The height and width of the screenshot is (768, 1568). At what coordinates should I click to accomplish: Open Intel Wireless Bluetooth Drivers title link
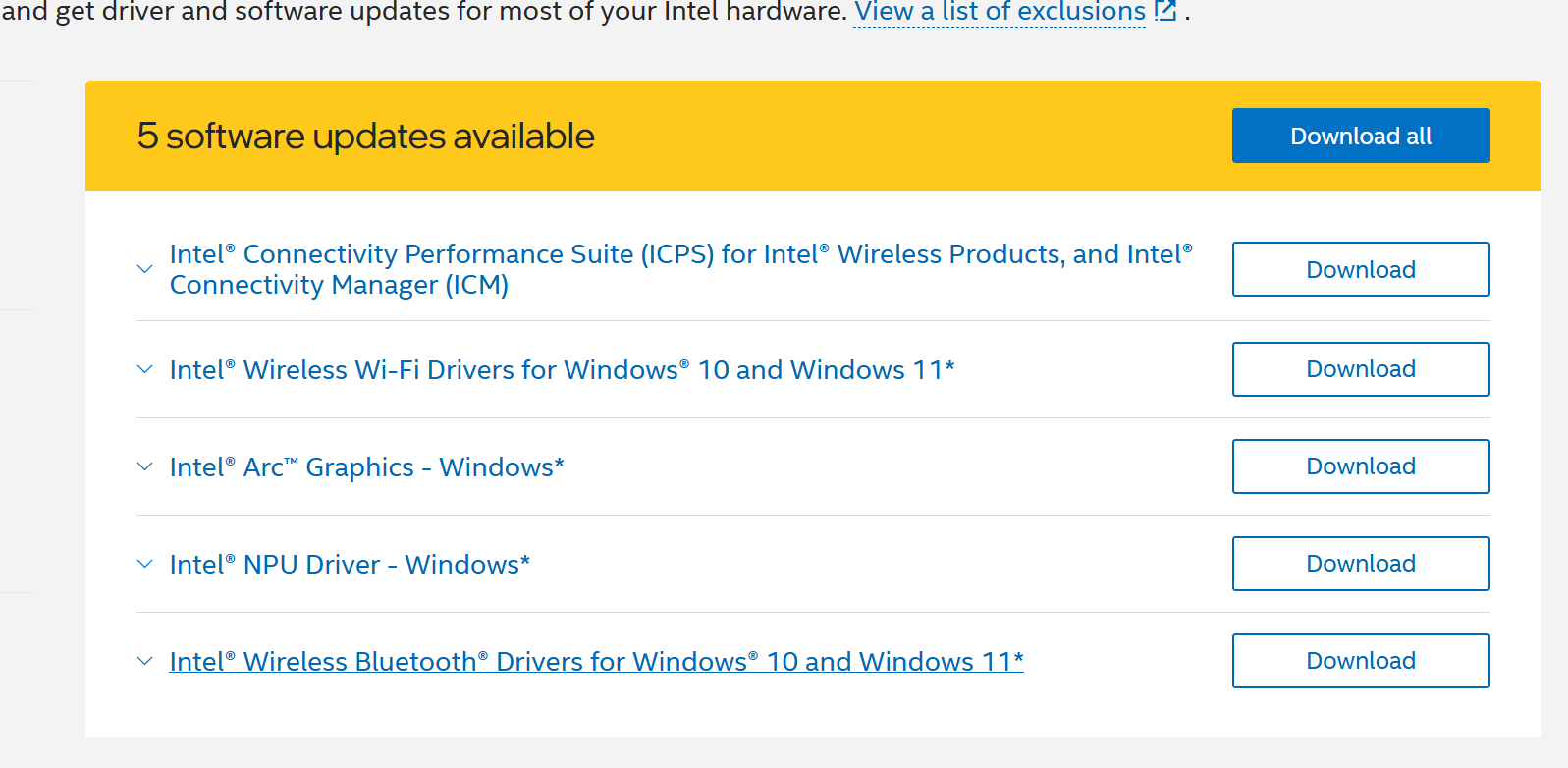pyautogui.click(x=596, y=662)
